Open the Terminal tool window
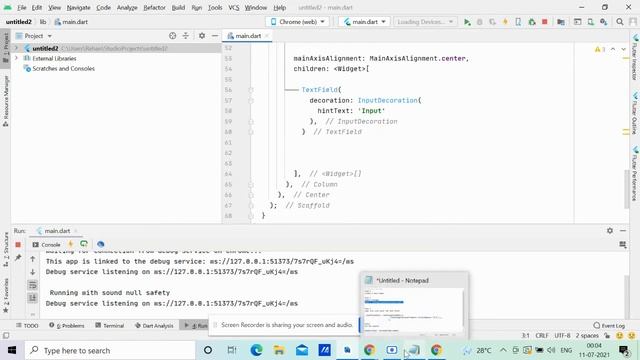 click(109, 325)
